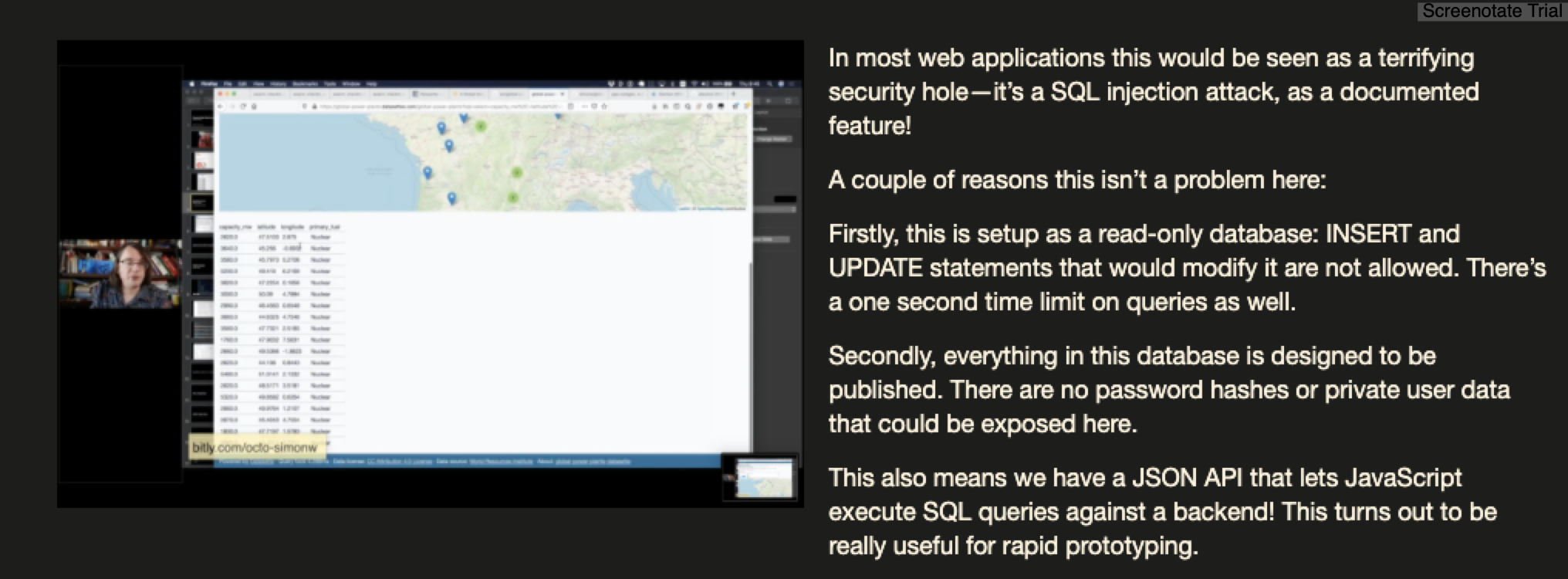Click the lowest green cluster marker
Screen dimensions: 1568x579
[513, 198]
